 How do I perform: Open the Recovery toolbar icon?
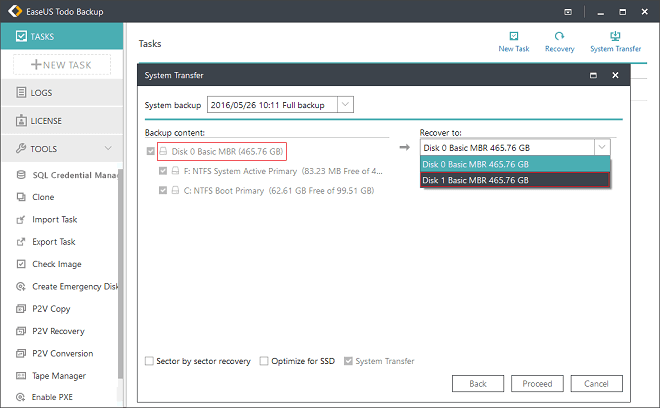click(x=559, y=36)
